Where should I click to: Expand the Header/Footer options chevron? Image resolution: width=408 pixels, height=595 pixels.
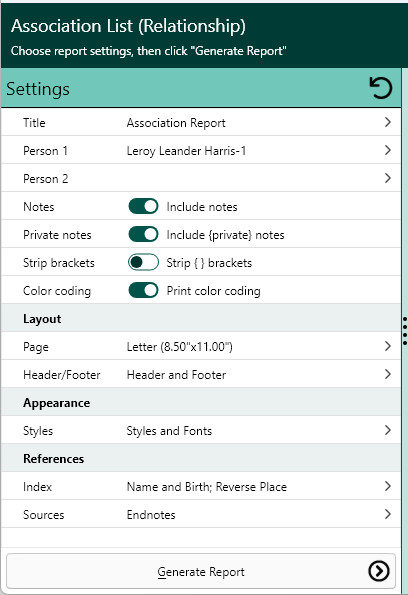(388, 374)
